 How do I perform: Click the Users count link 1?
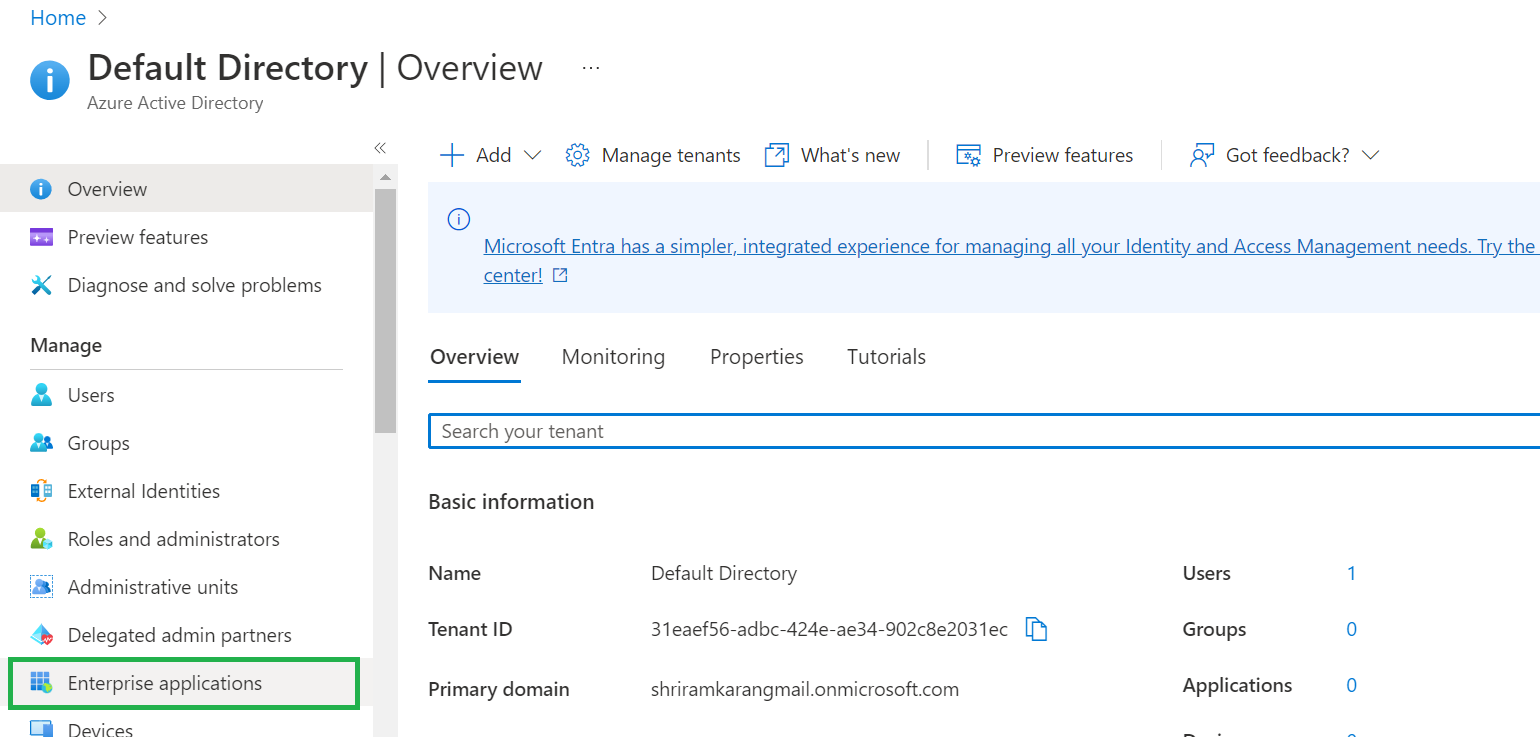(x=1351, y=573)
